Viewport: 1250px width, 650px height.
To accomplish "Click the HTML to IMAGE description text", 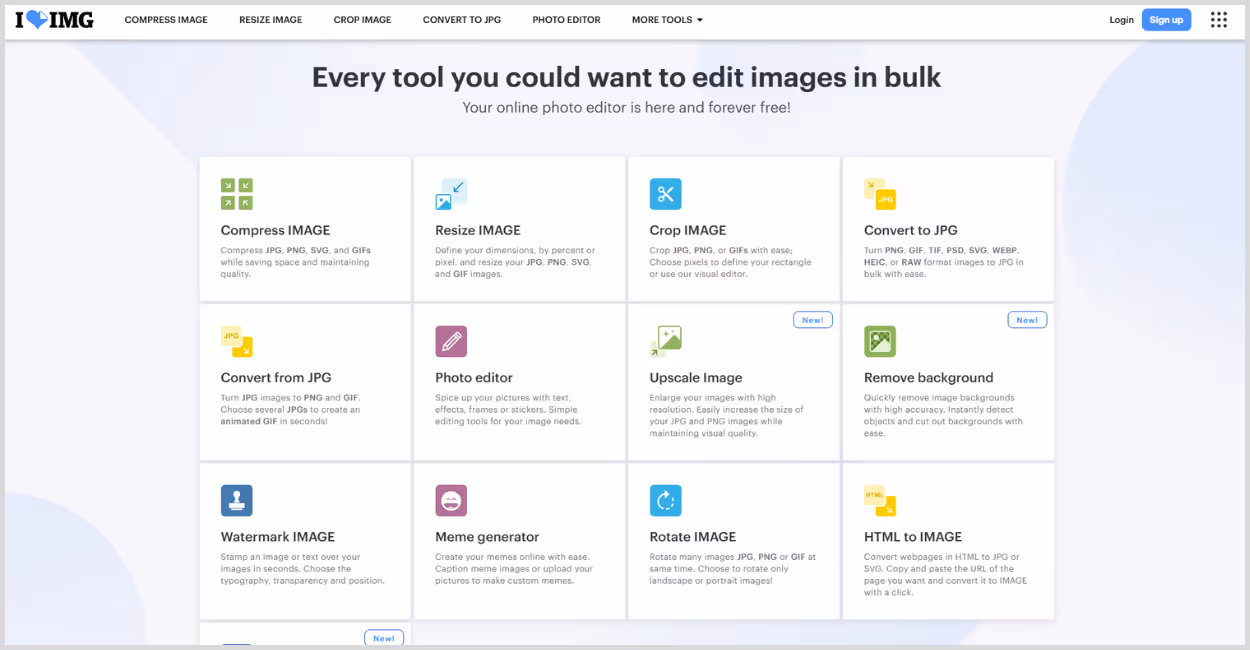I will [946, 575].
